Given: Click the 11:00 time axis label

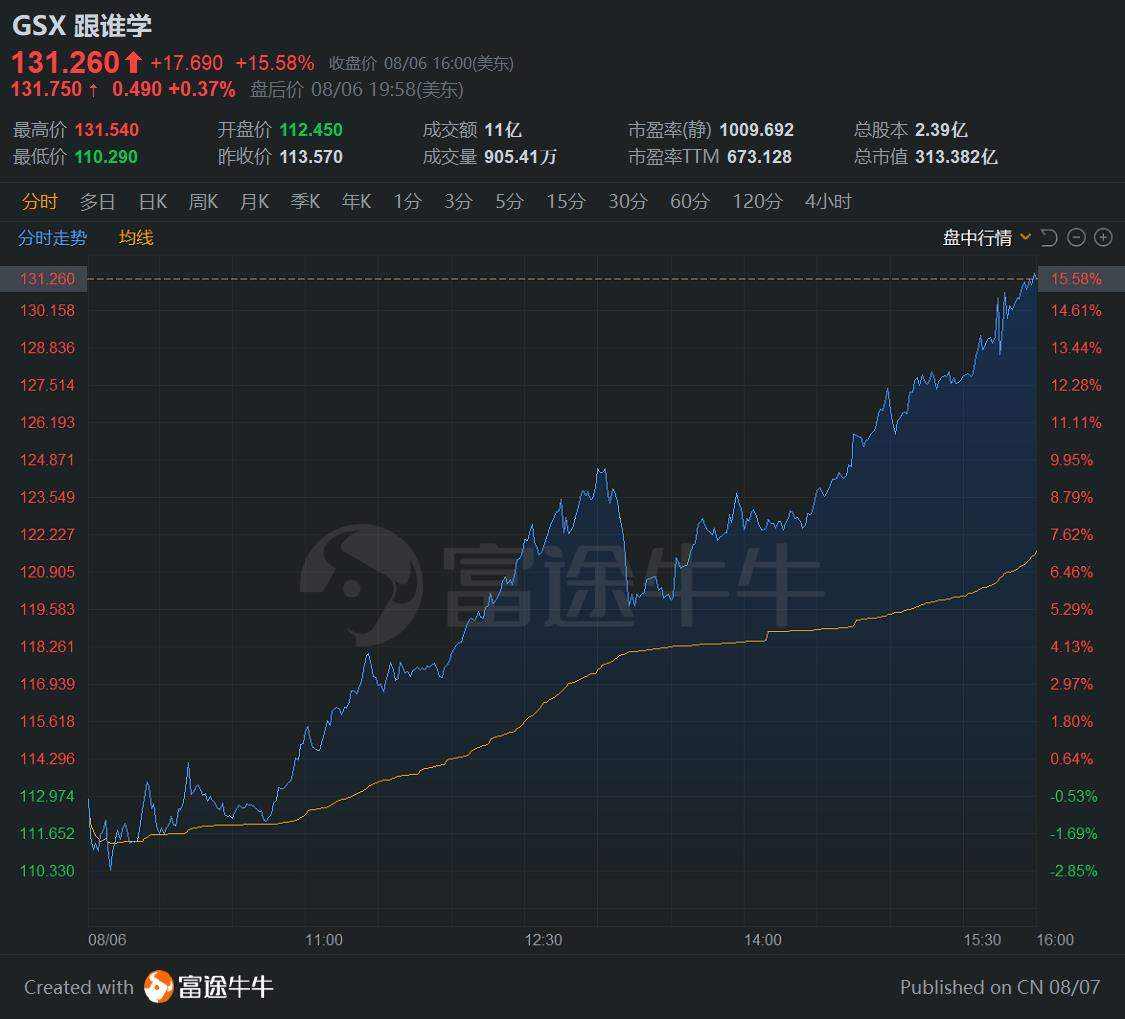Looking at the screenshot, I should point(324,939).
